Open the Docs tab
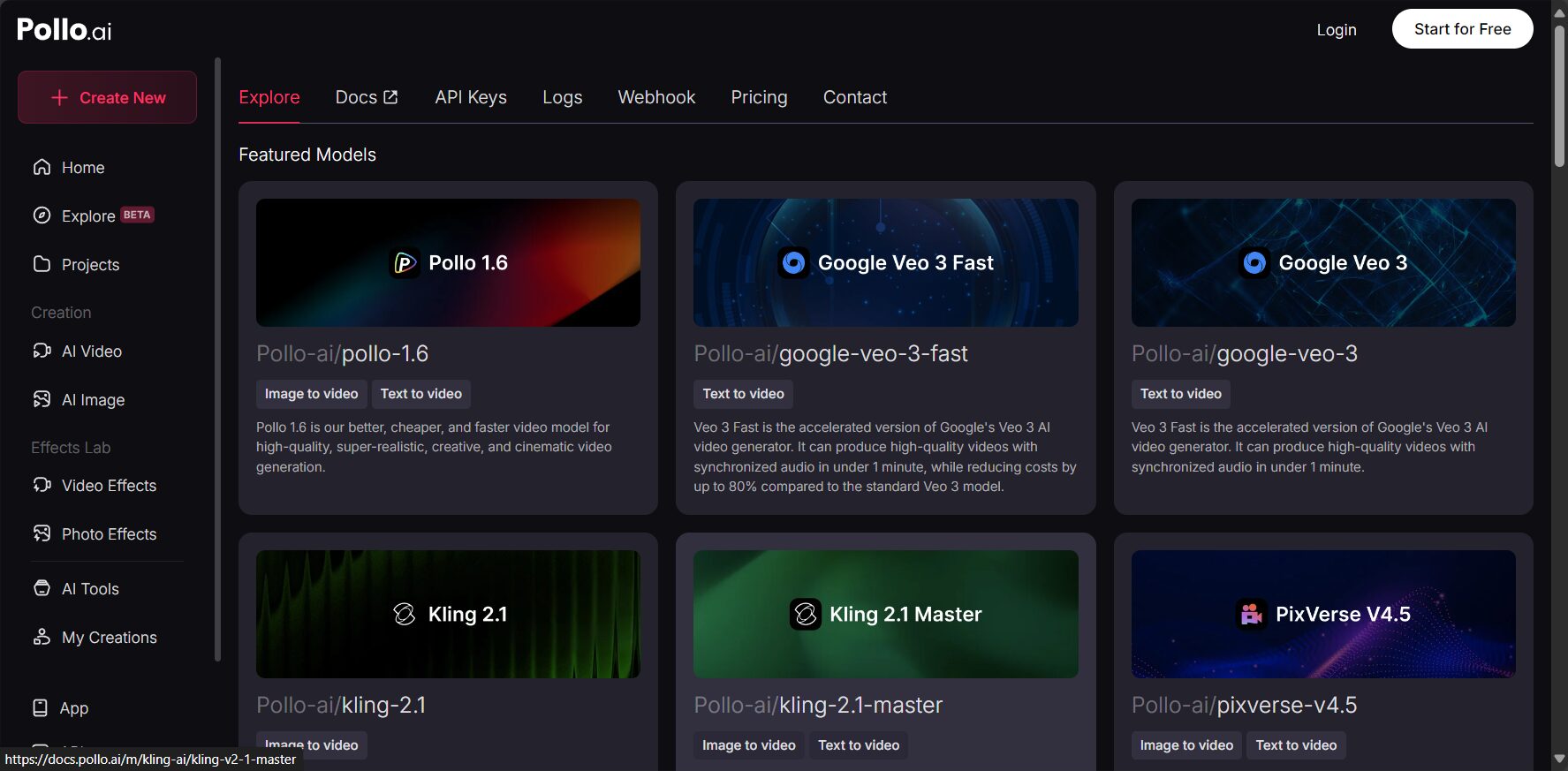This screenshot has width=1568, height=771. [x=367, y=97]
